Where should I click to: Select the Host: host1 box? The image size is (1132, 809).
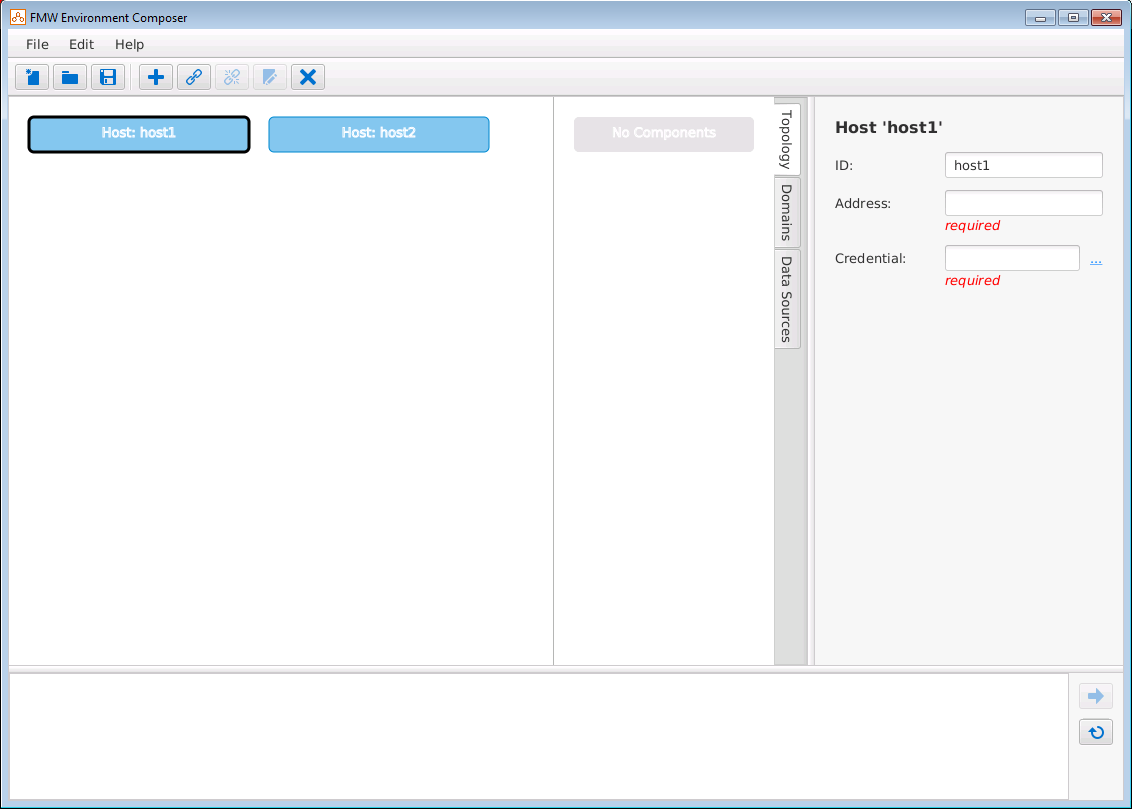139,134
